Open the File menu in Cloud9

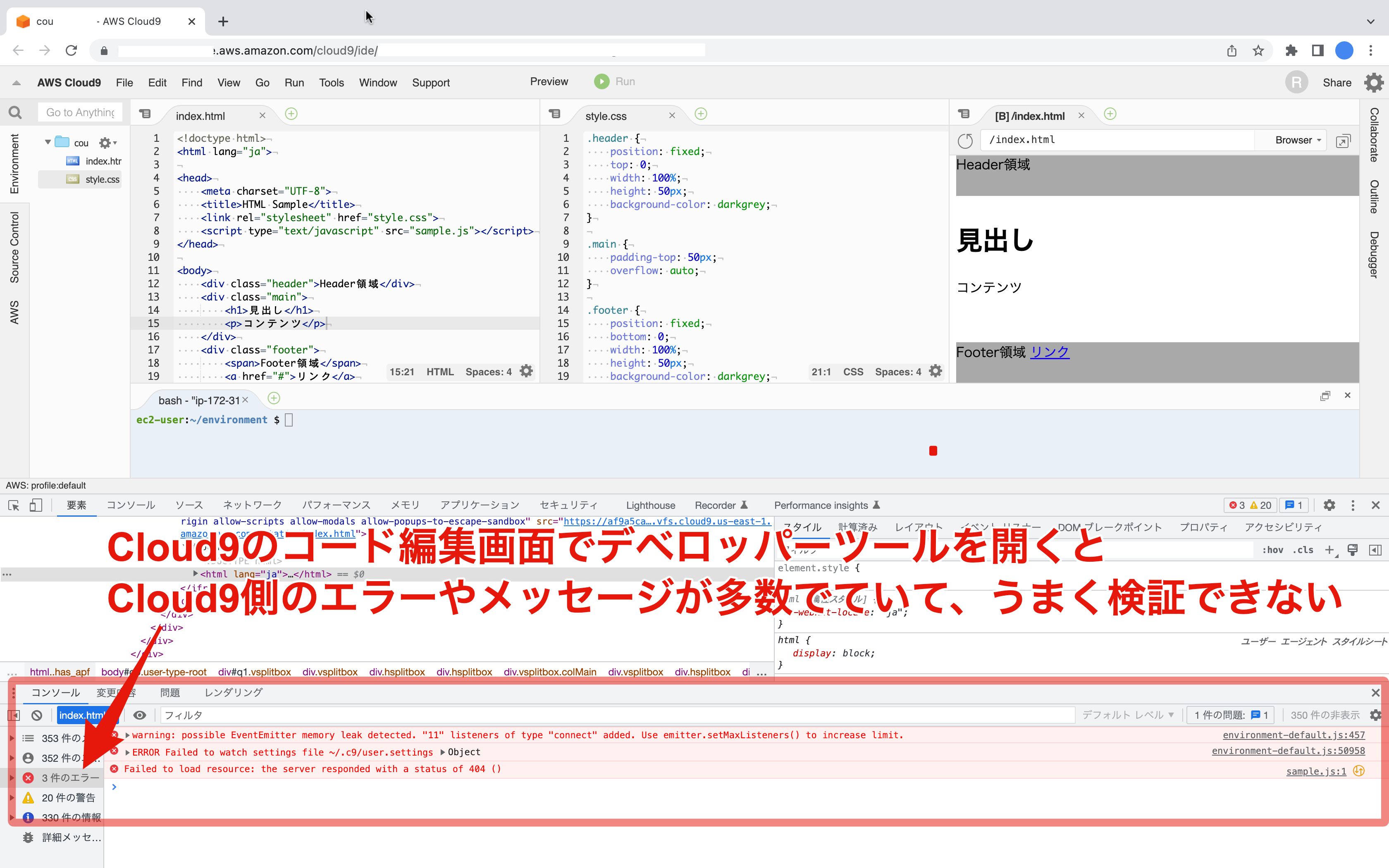[124, 83]
